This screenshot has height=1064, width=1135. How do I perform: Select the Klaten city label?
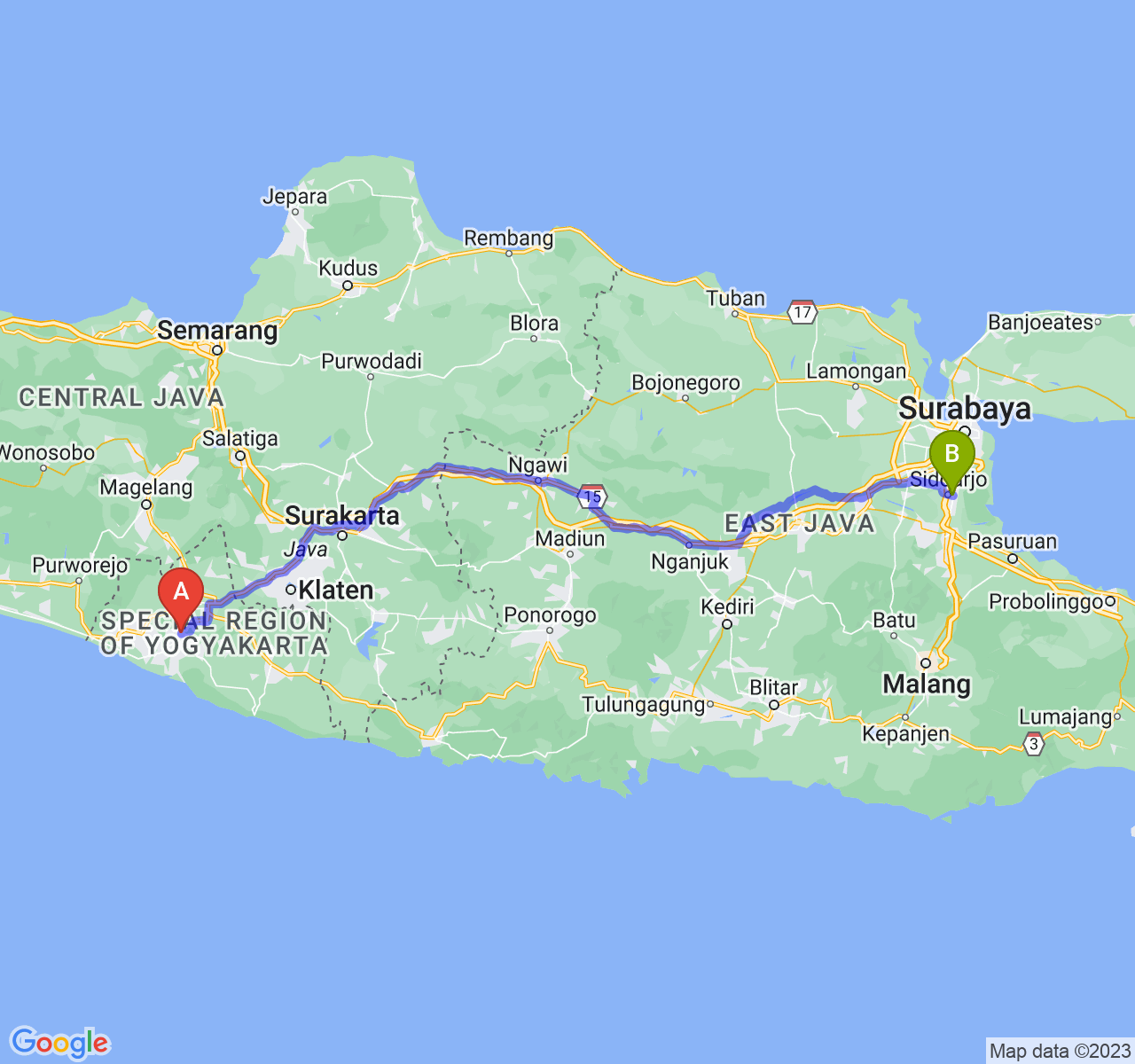coord(335,590)
